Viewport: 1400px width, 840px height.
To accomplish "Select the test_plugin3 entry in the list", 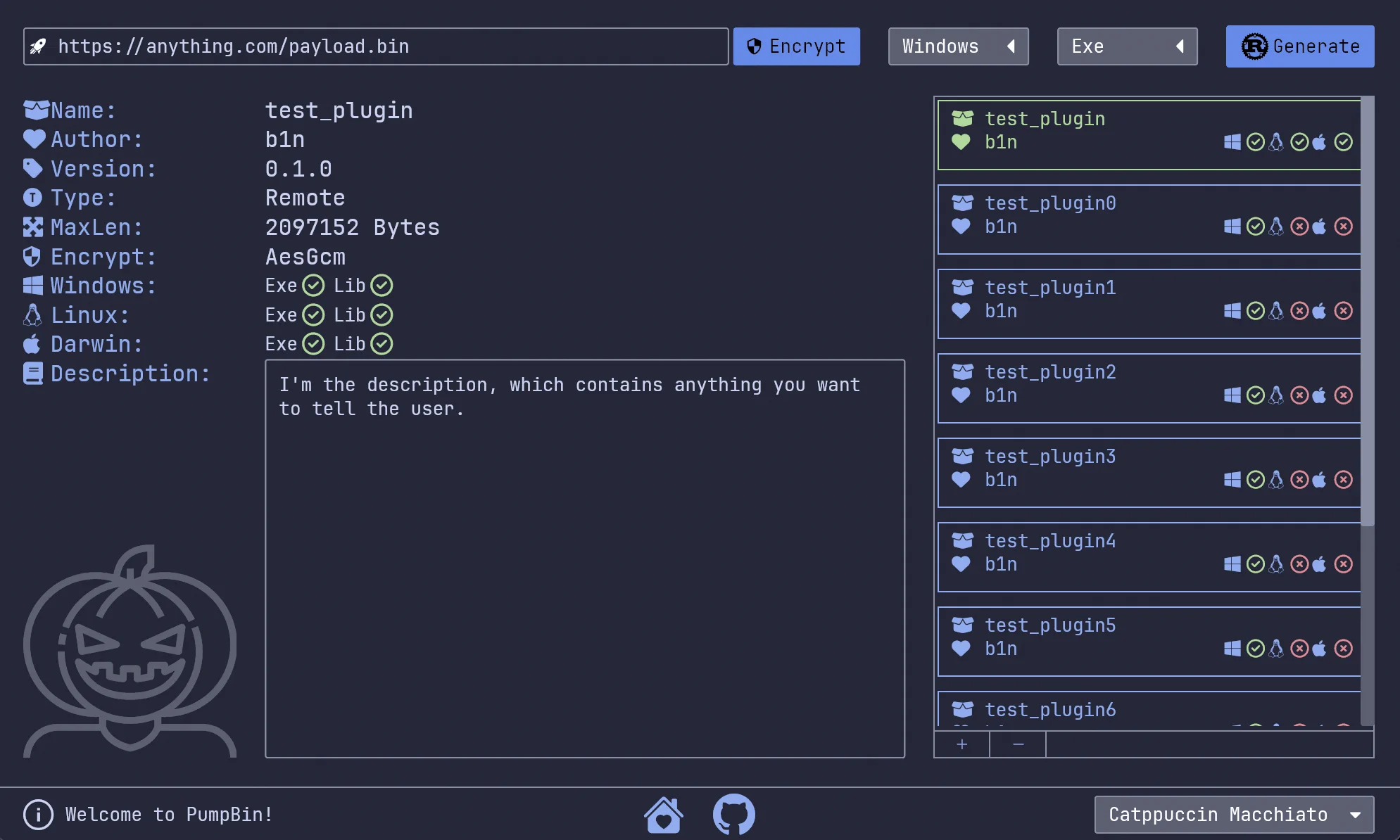I will tap(1149, 473).
